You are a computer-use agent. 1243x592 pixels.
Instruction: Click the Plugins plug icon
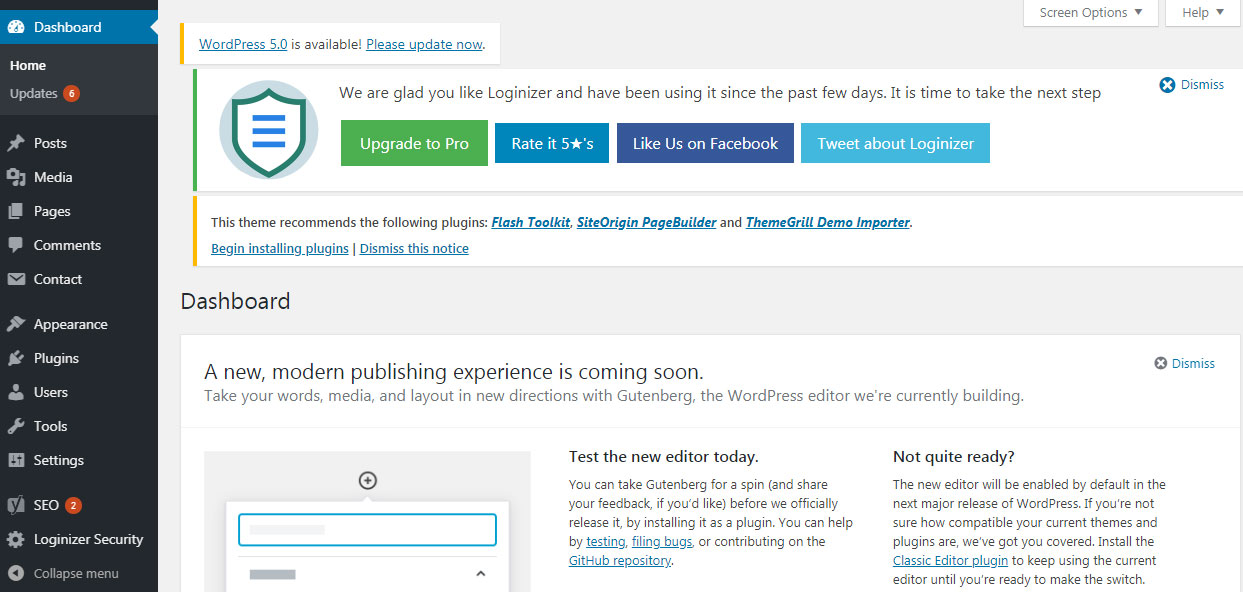(x=16, y=358)
